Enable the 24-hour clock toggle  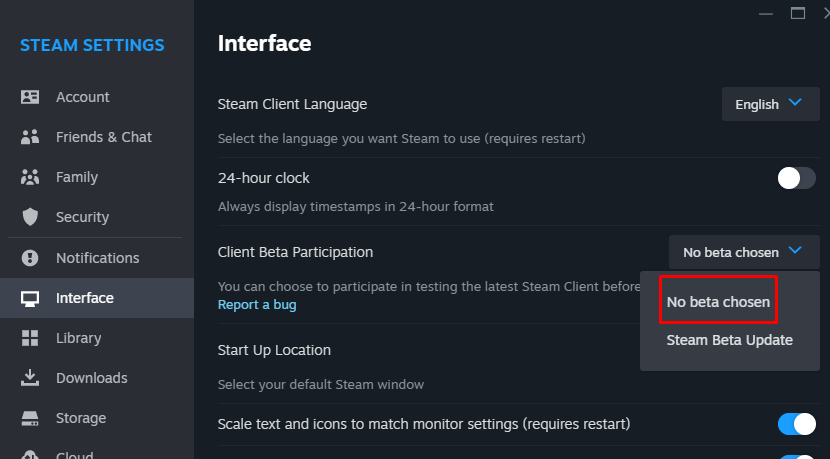pos(796,178)
